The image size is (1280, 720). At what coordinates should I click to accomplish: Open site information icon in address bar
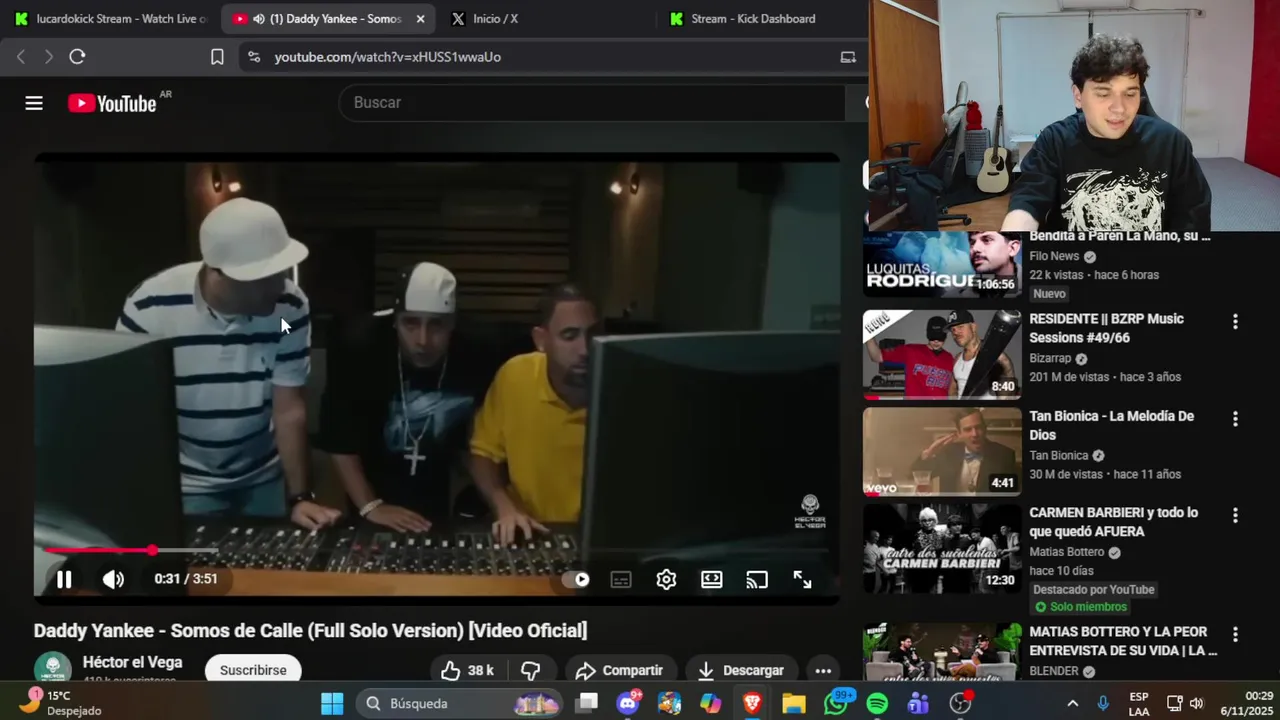pyautogui.click(x=254, y=57)
